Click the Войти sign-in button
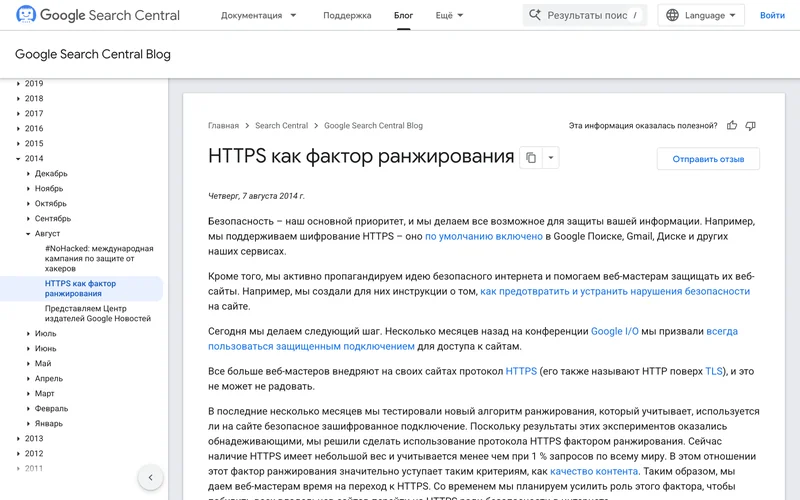 click(x=772, y=15)
